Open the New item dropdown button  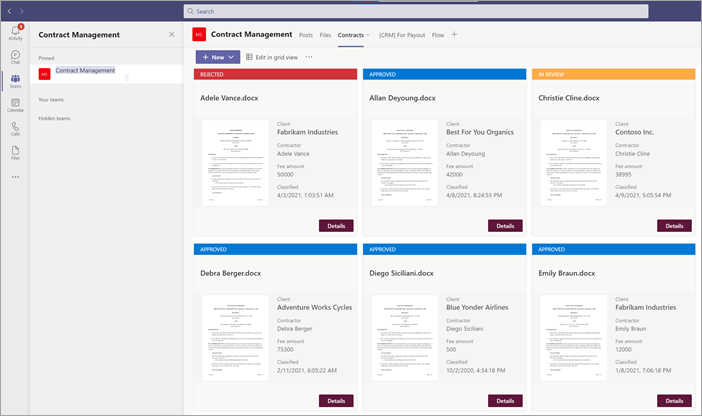(x=218, y=57)
